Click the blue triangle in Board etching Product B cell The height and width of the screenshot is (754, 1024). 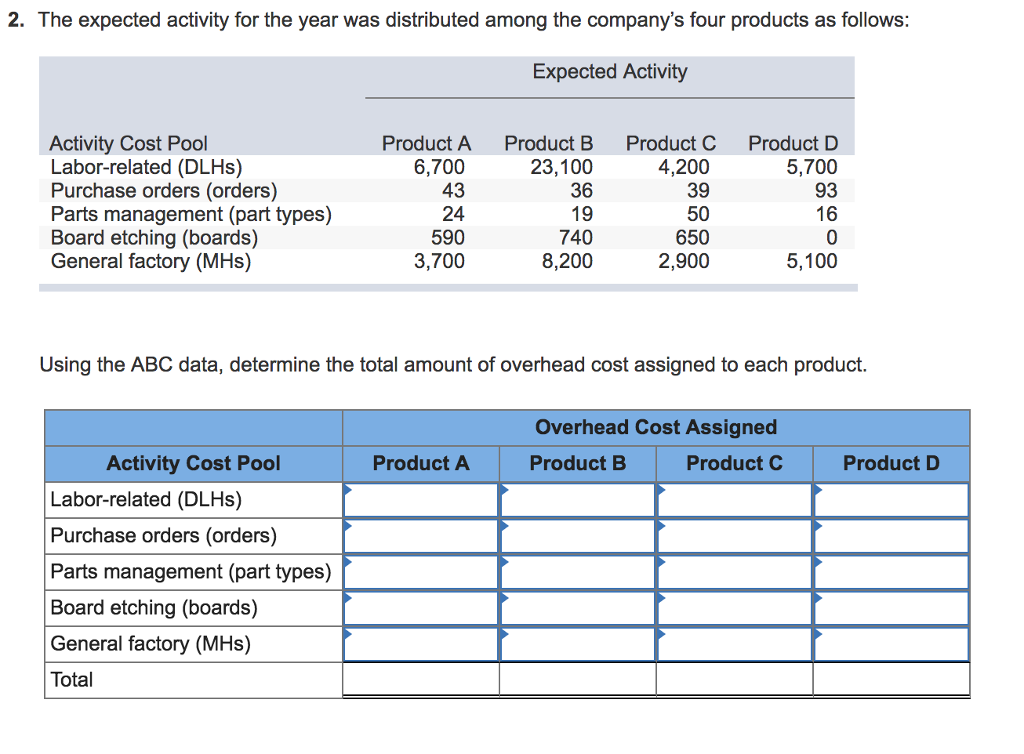pos(504,598)
